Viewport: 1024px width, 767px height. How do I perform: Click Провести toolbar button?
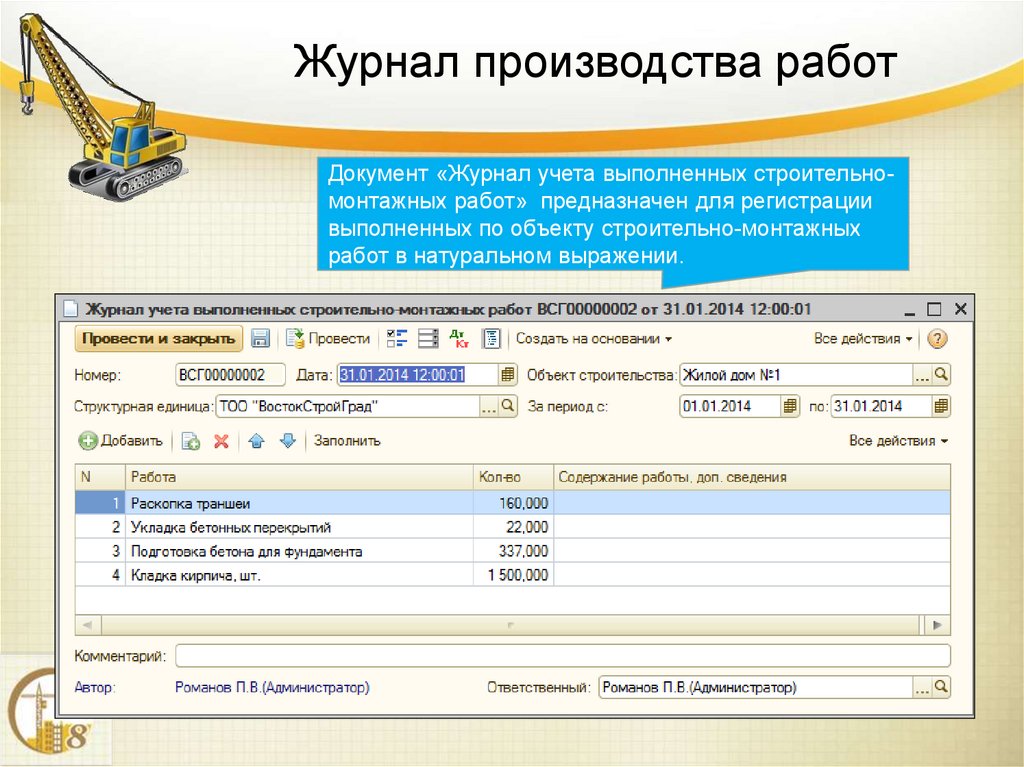[x=328, y=338]
